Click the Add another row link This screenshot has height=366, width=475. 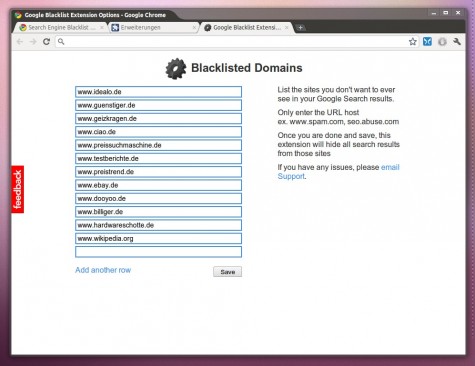103,270
